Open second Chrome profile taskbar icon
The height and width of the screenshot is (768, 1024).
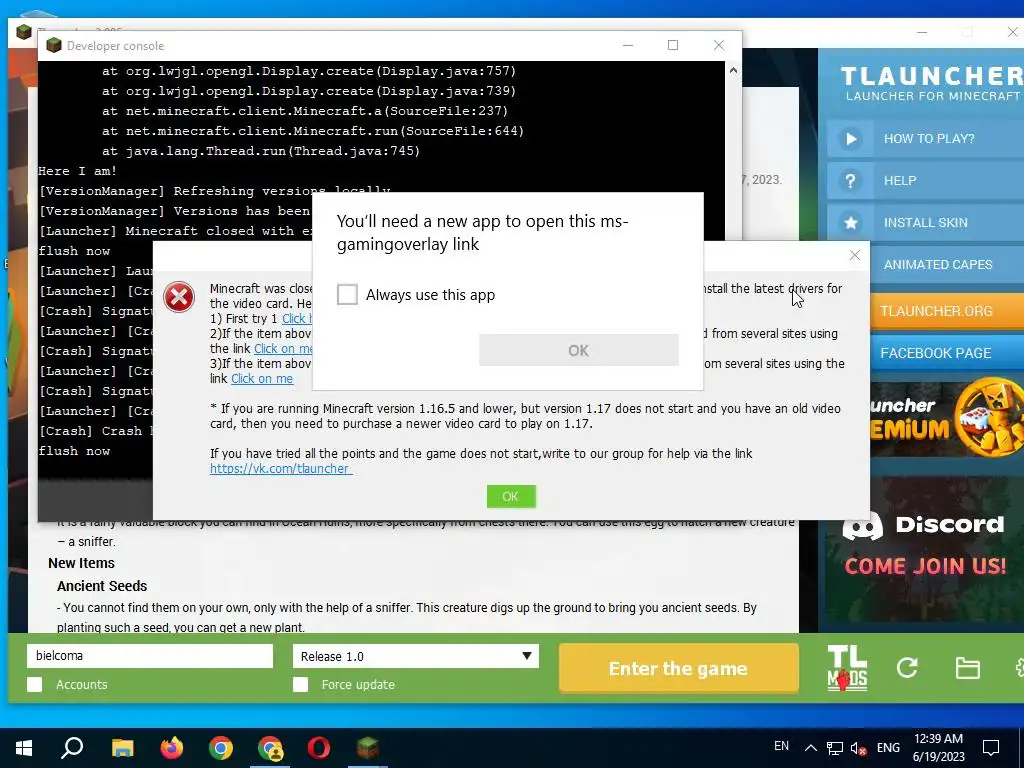point(270,748)
